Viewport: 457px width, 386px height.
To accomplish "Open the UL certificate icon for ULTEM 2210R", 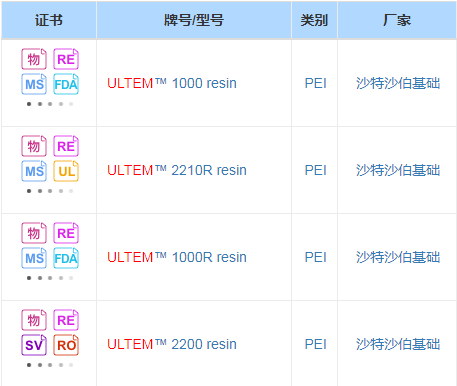I will (66, 171).
